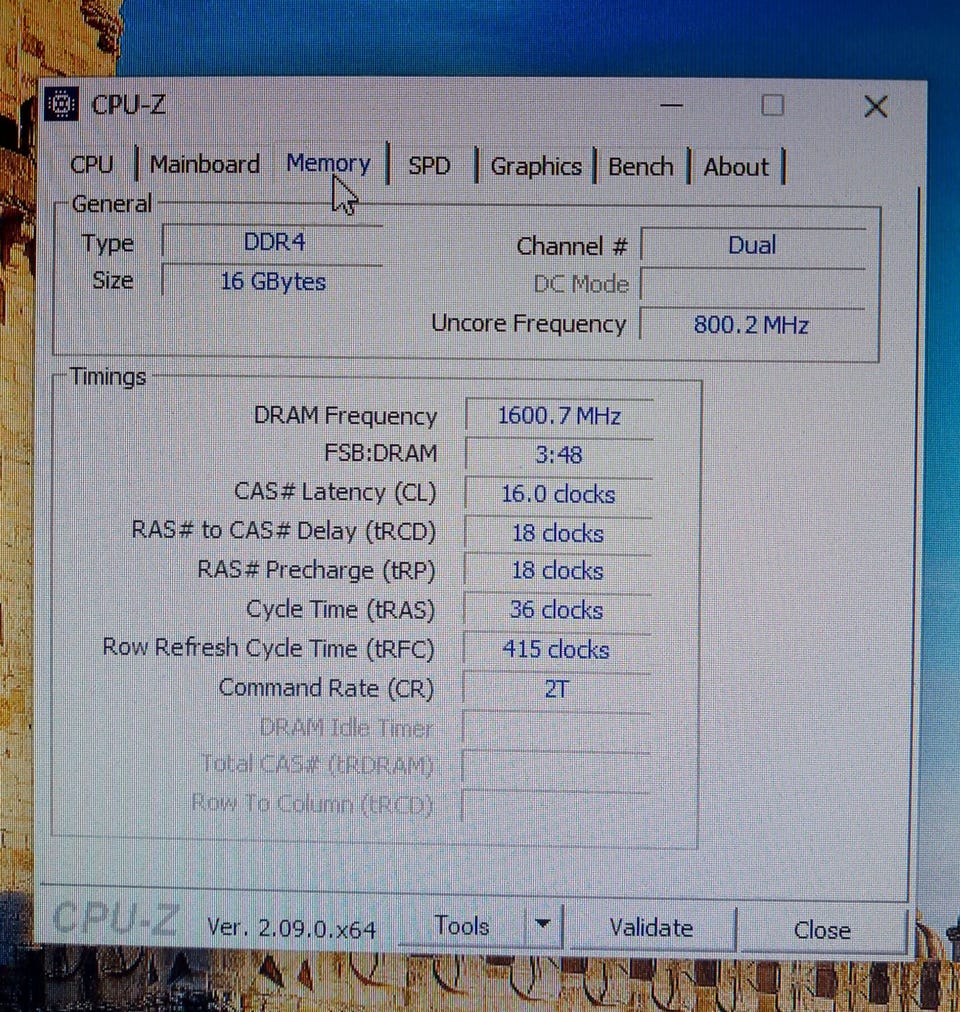Image resolution: width=960 pixels, height=1012 pixels.
Task: Open the CPU tab
Action: 91,165
